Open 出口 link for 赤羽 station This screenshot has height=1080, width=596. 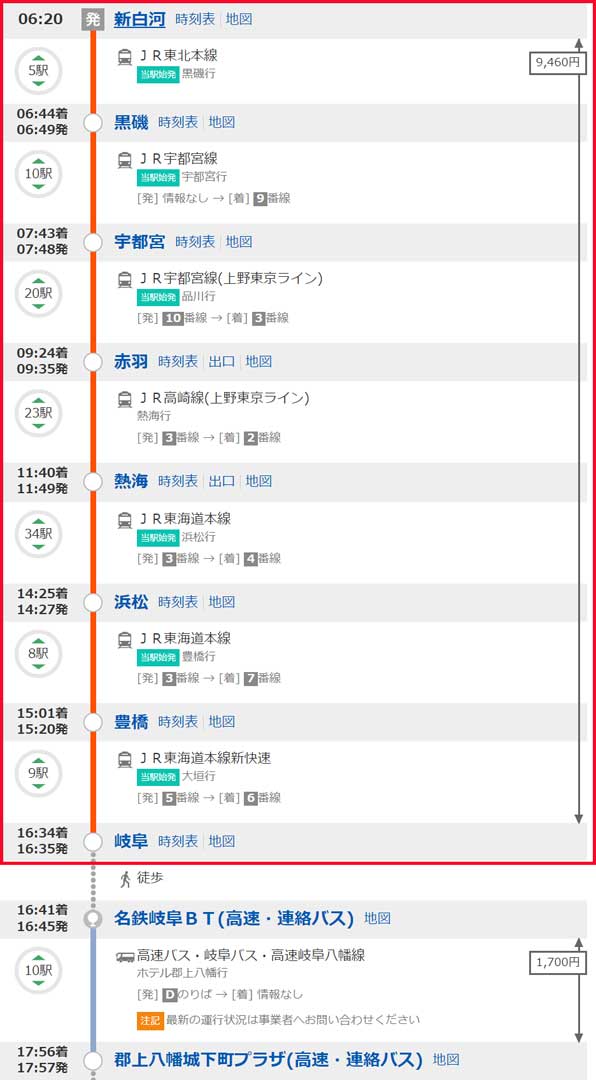coord(222,361)
